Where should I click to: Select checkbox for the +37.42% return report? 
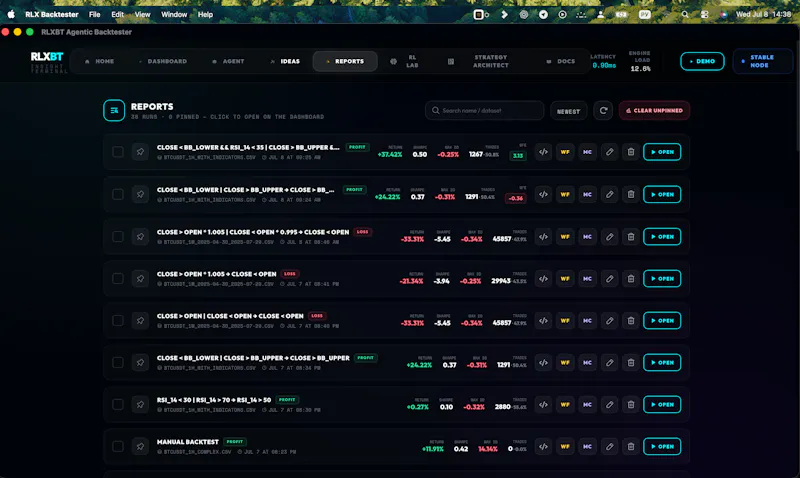coord(117,152)
